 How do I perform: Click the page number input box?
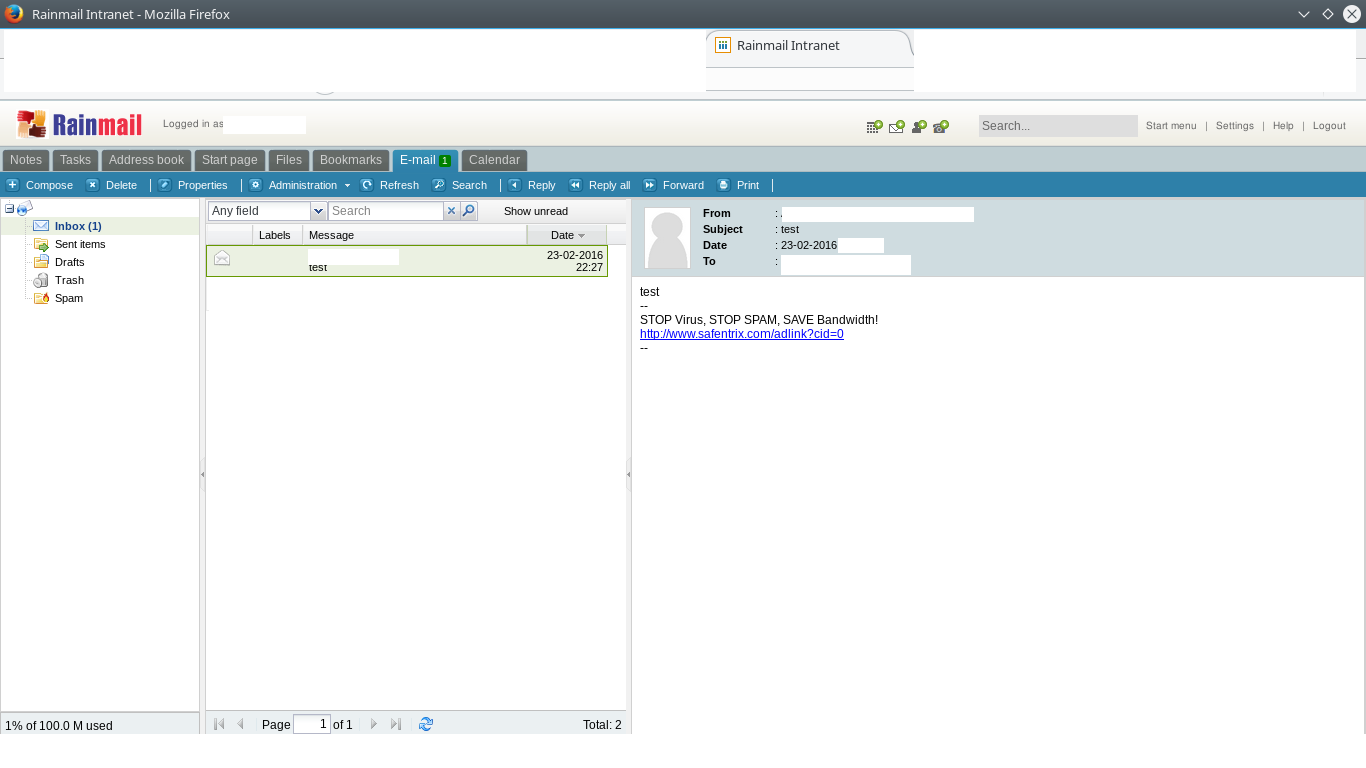click(312, 724)
